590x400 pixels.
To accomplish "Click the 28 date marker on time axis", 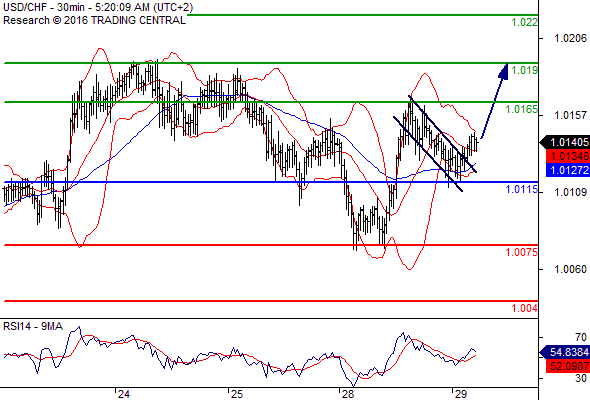I will tap(348, 394).
